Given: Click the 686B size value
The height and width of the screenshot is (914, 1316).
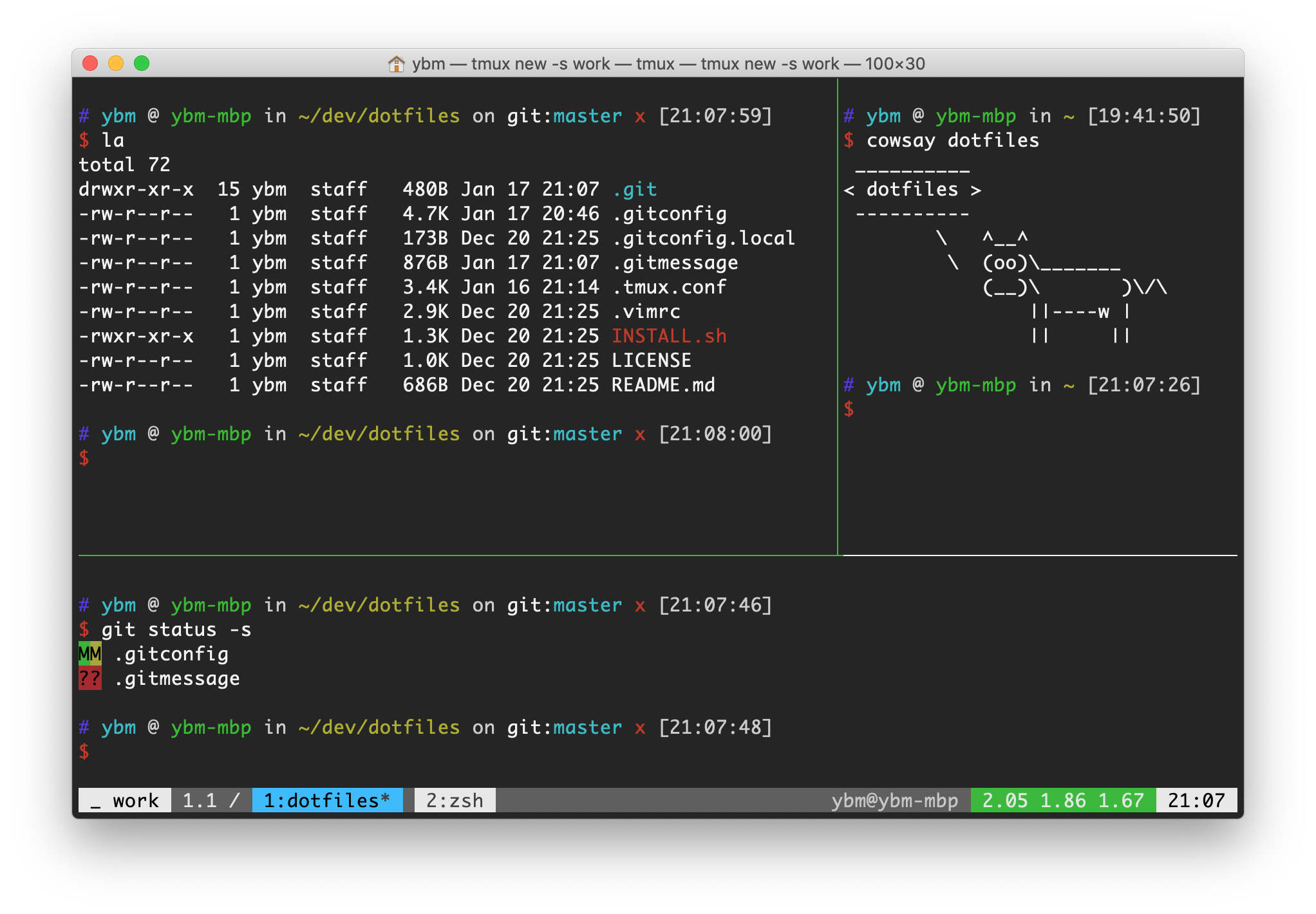Looking at the screenshot, I should [426, 385].
